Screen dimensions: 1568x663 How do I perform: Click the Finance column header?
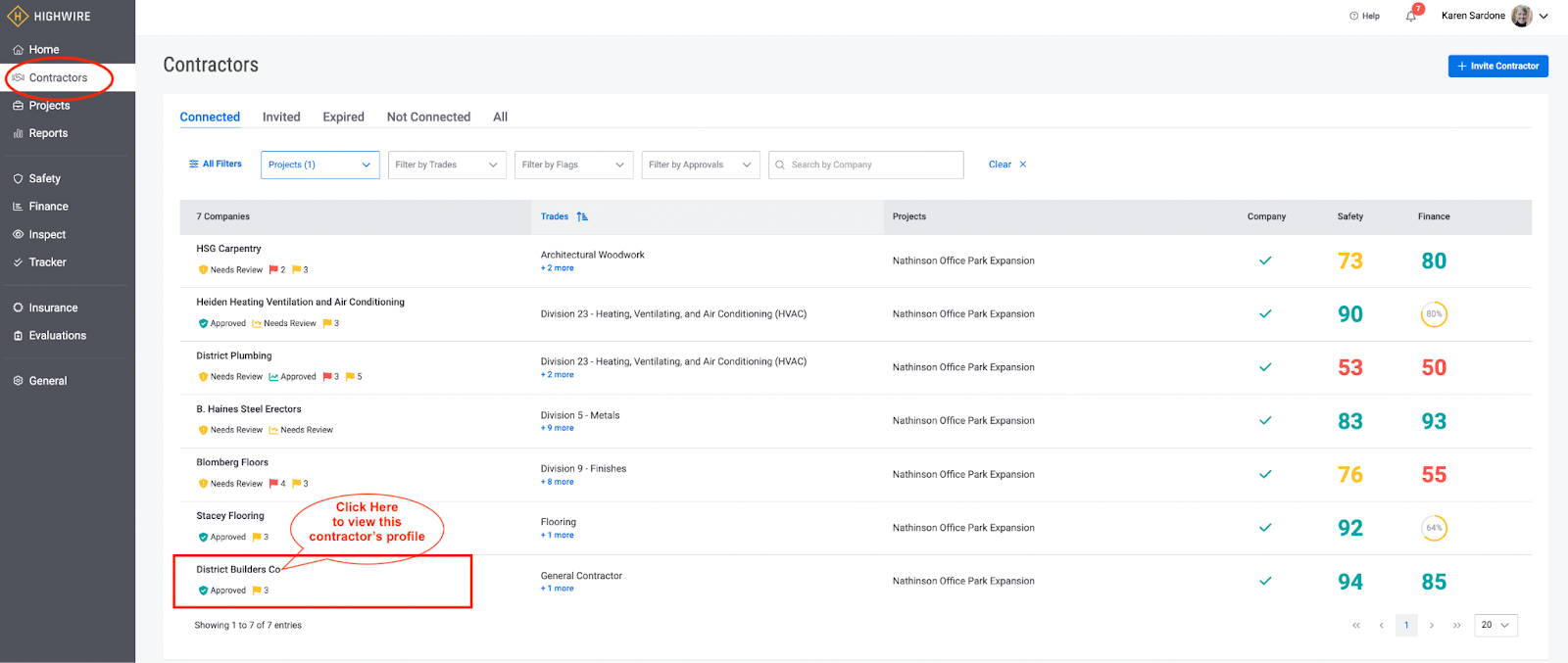click(x=1434, y=216)
